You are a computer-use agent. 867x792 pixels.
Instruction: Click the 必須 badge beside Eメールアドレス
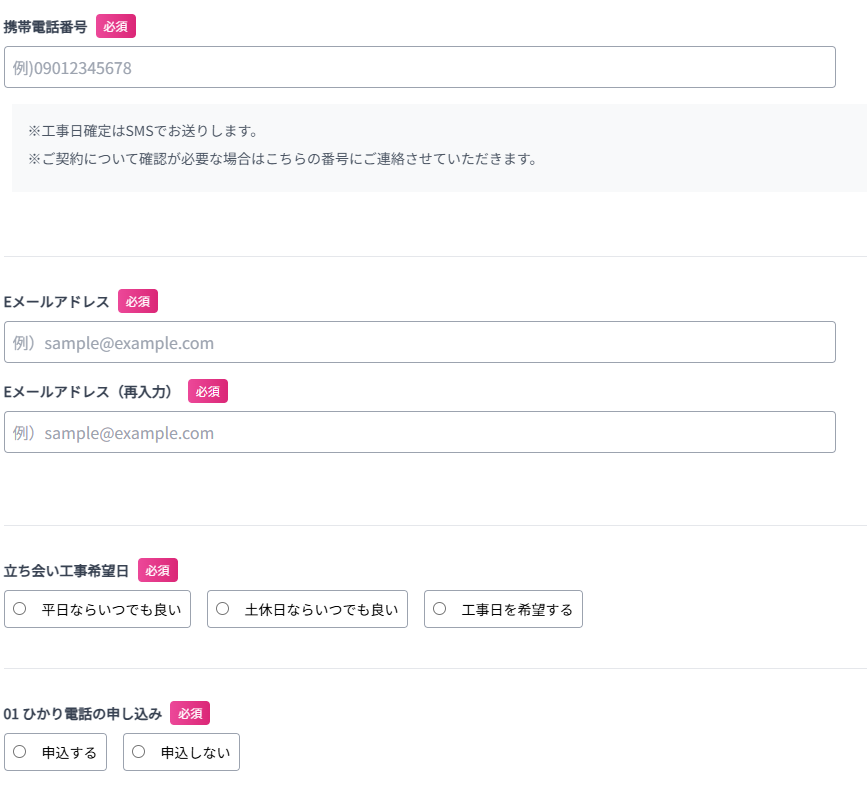[138, 301]
